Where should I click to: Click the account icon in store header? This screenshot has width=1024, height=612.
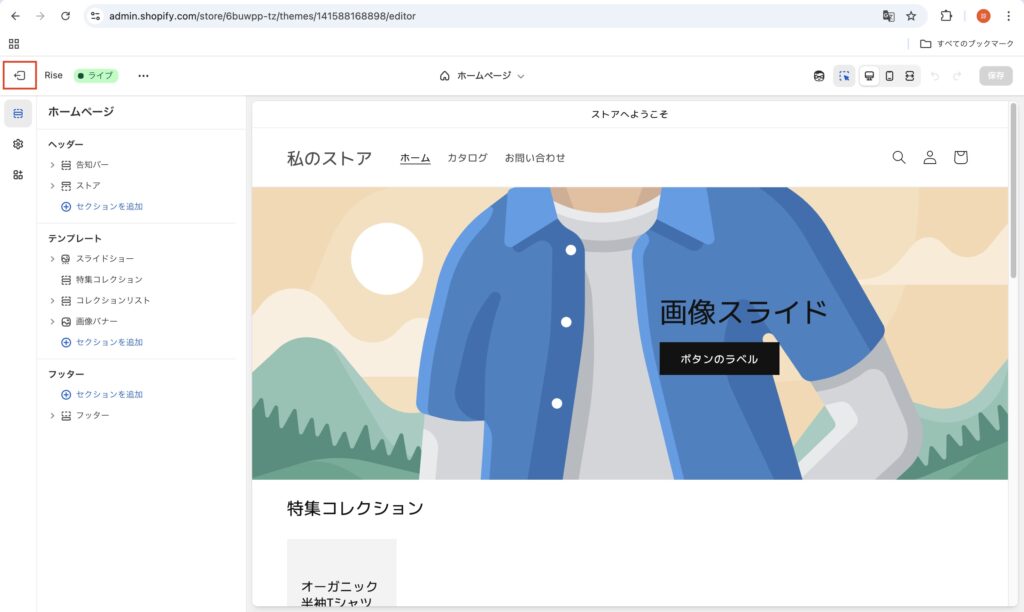point(929,157)
